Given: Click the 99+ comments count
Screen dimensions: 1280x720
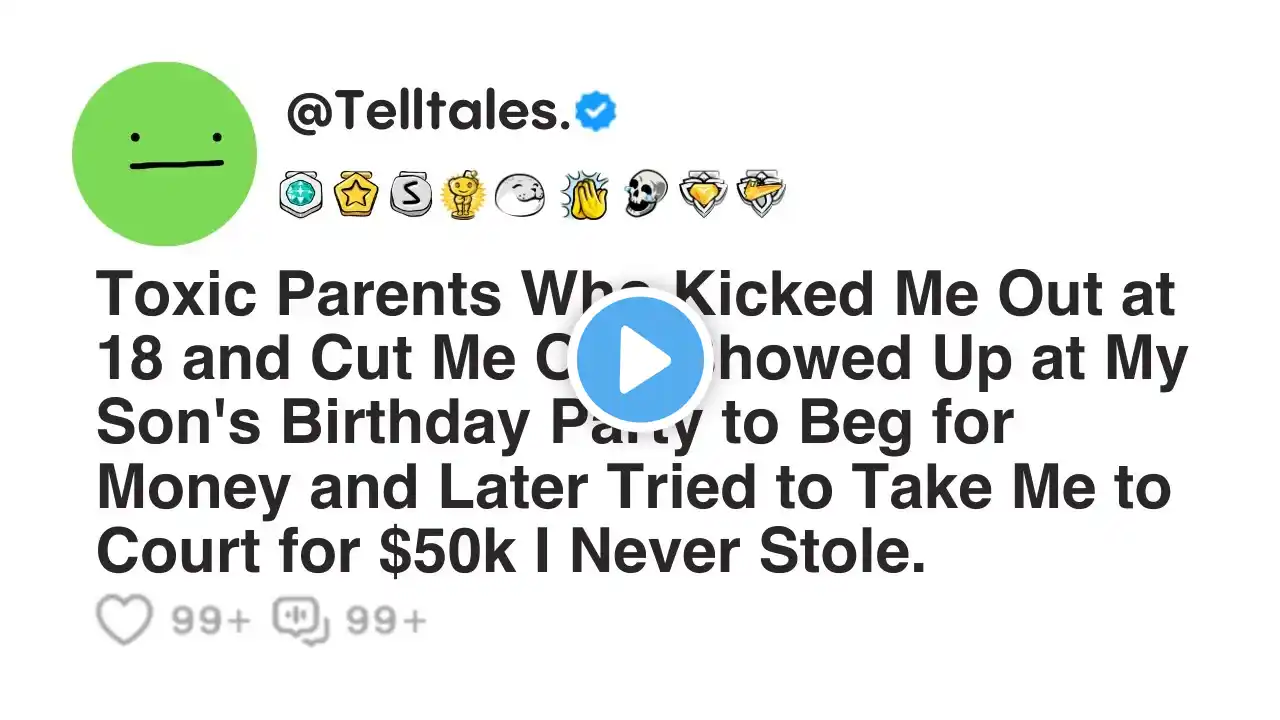Looking at the screenshot, I should point(387,621).
